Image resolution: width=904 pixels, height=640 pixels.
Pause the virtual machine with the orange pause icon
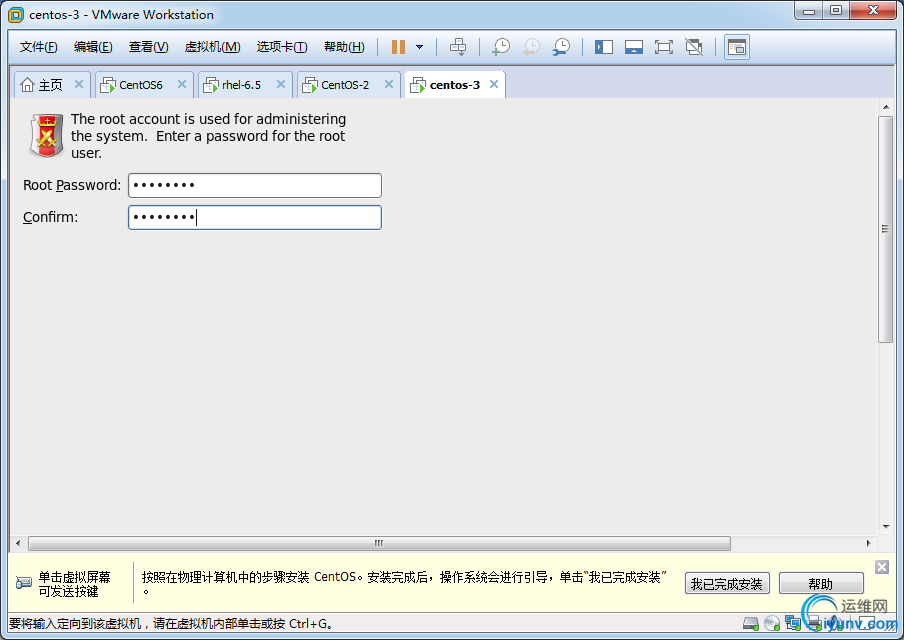[x=398, y=47]
